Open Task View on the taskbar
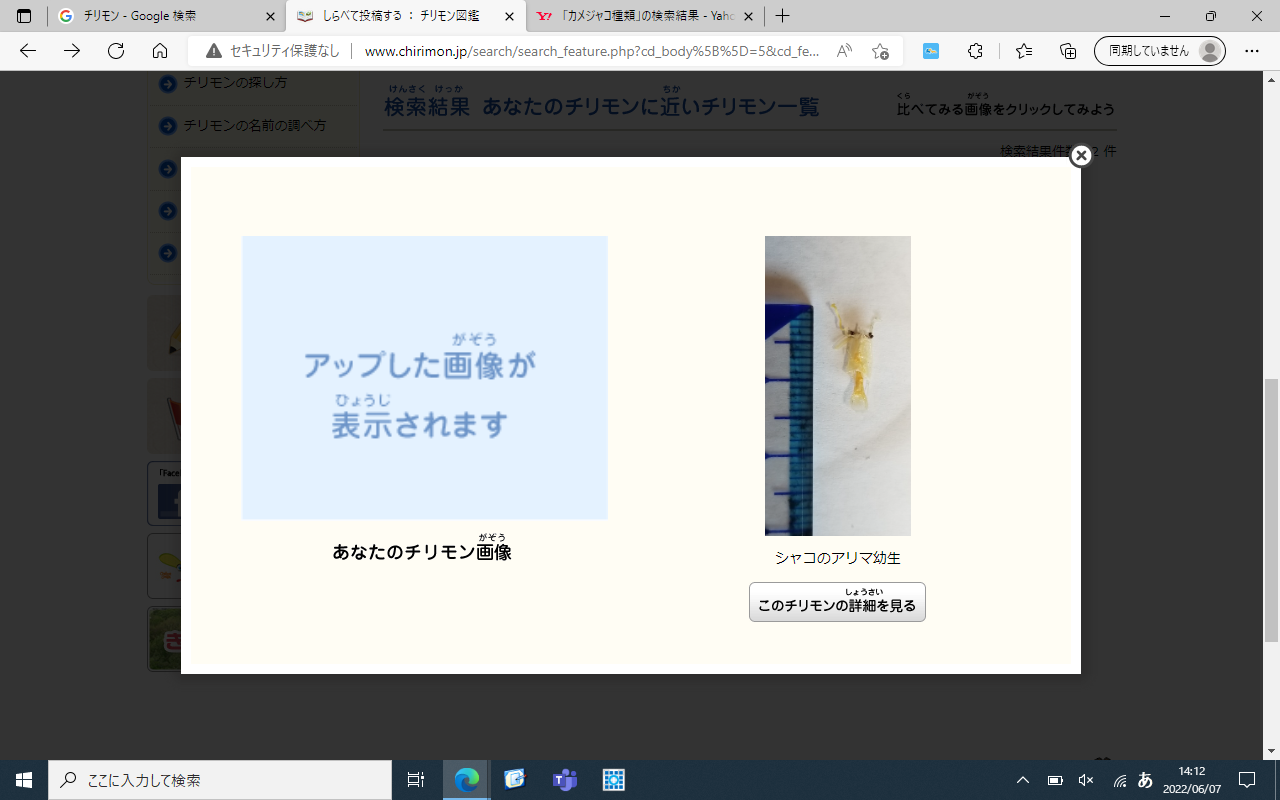The width and height of the screenshot is (1280, 800). 416,780
